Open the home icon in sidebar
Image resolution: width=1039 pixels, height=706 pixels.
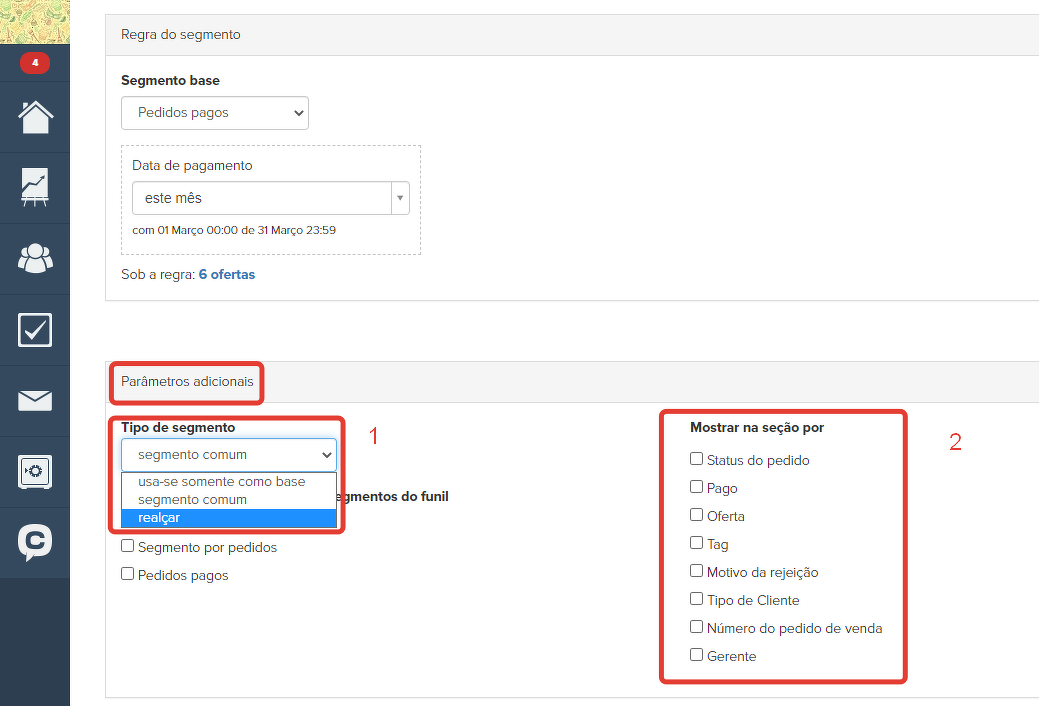[35, 117]
